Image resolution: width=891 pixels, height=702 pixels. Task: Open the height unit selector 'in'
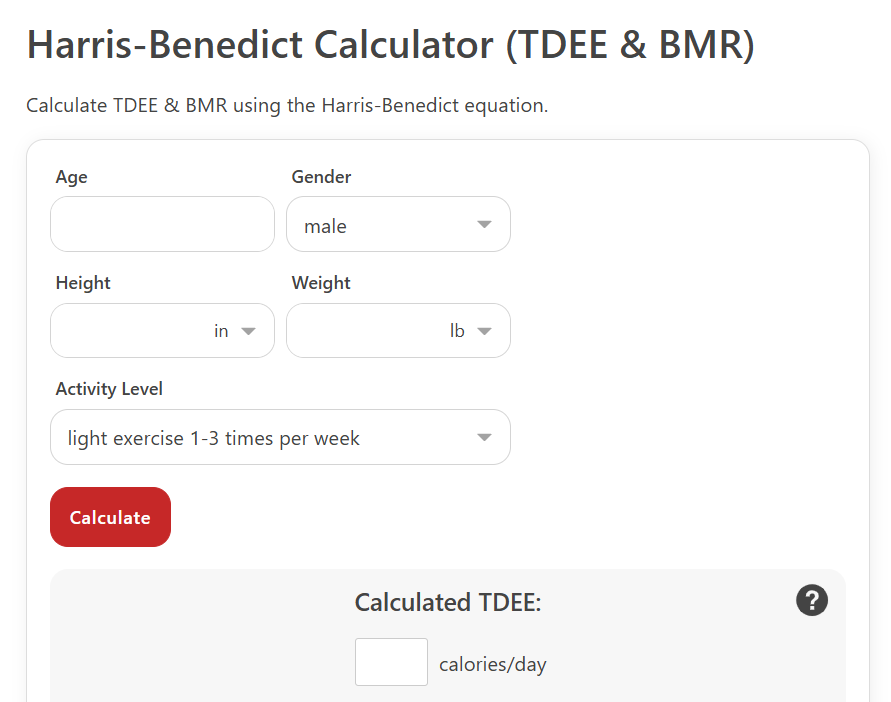click(235, 331)
